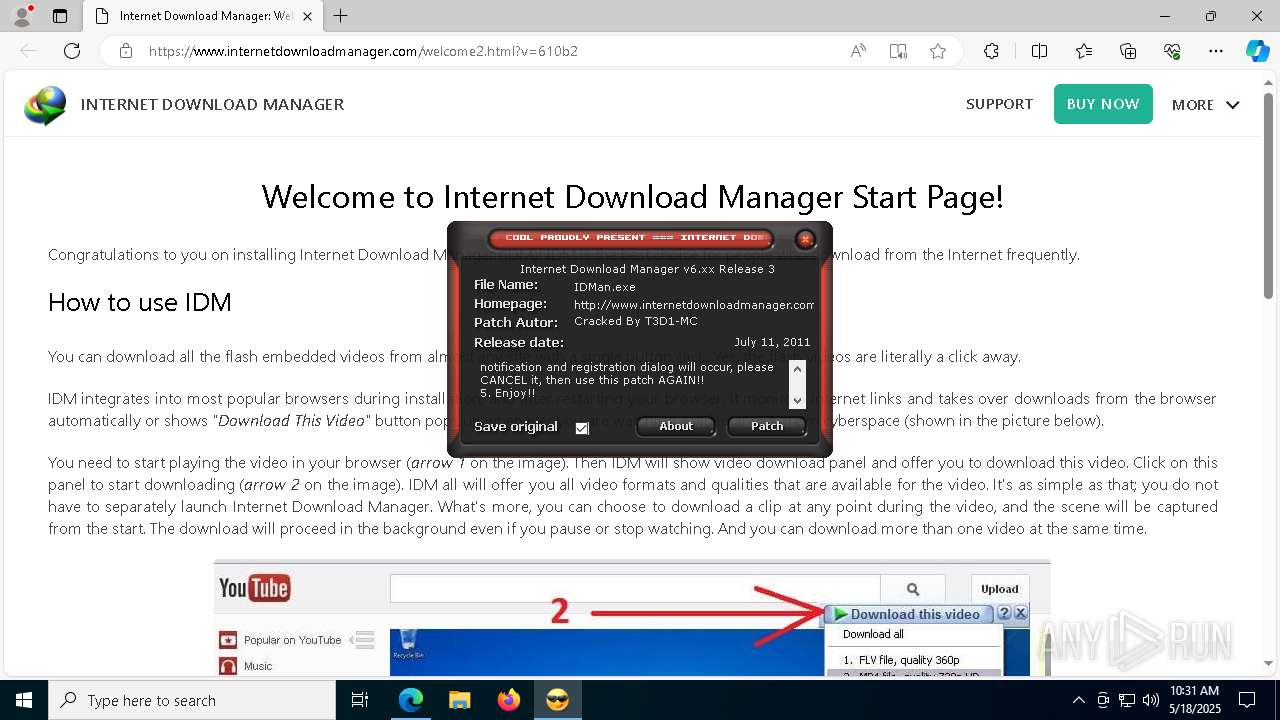This screenshot has width=1280, height=720.
Task: Add this page to favorites star
Action: (938, 51)
